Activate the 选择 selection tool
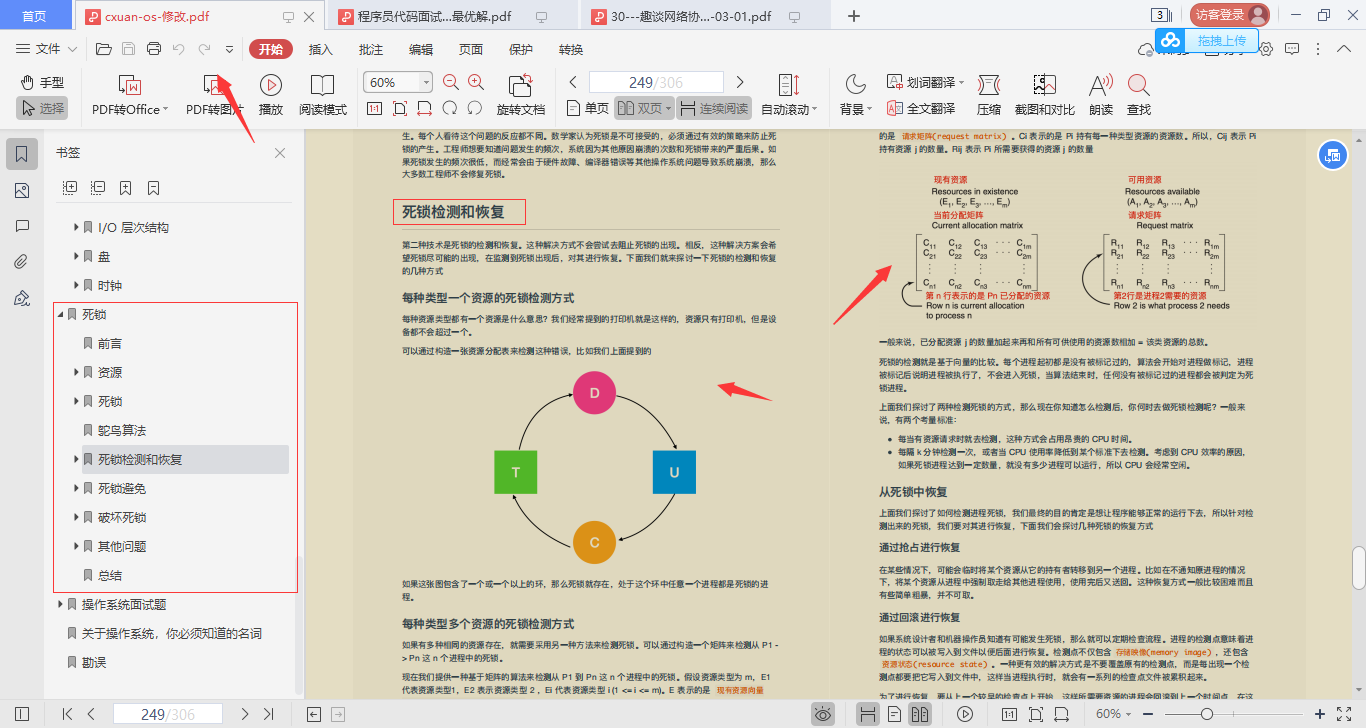 pos(42,108)
